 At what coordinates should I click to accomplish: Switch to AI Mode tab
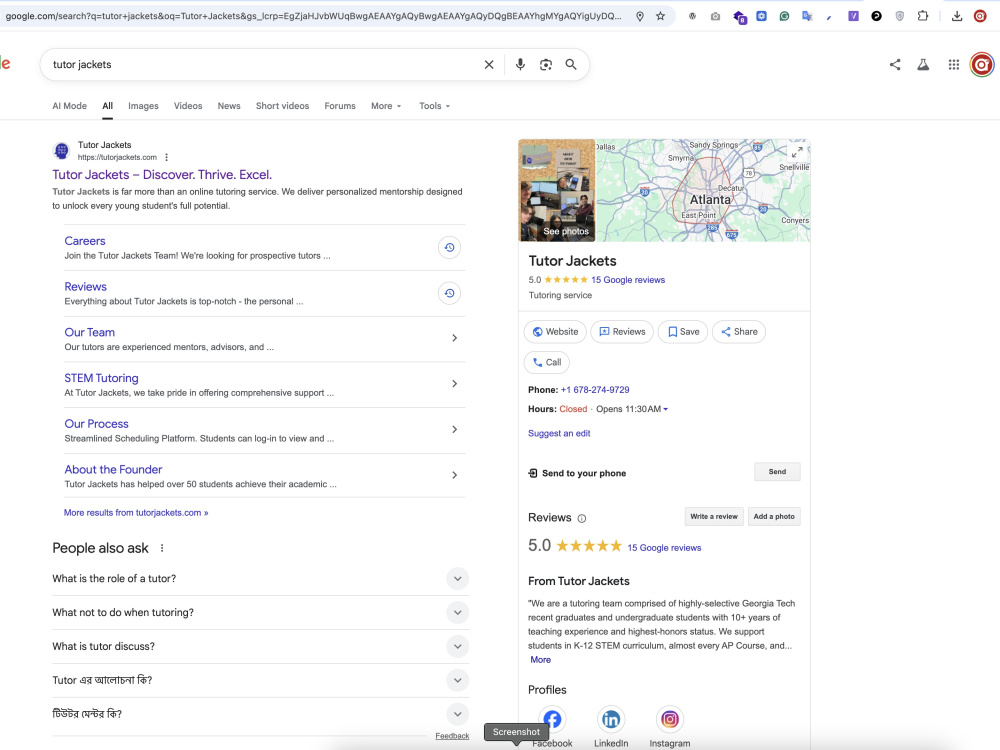click(70, 106)
